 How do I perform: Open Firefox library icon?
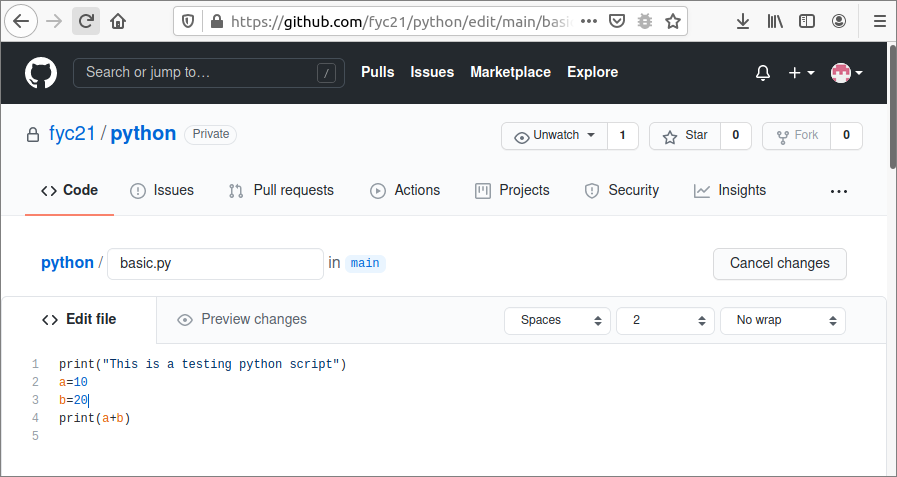tap(775, 21)
